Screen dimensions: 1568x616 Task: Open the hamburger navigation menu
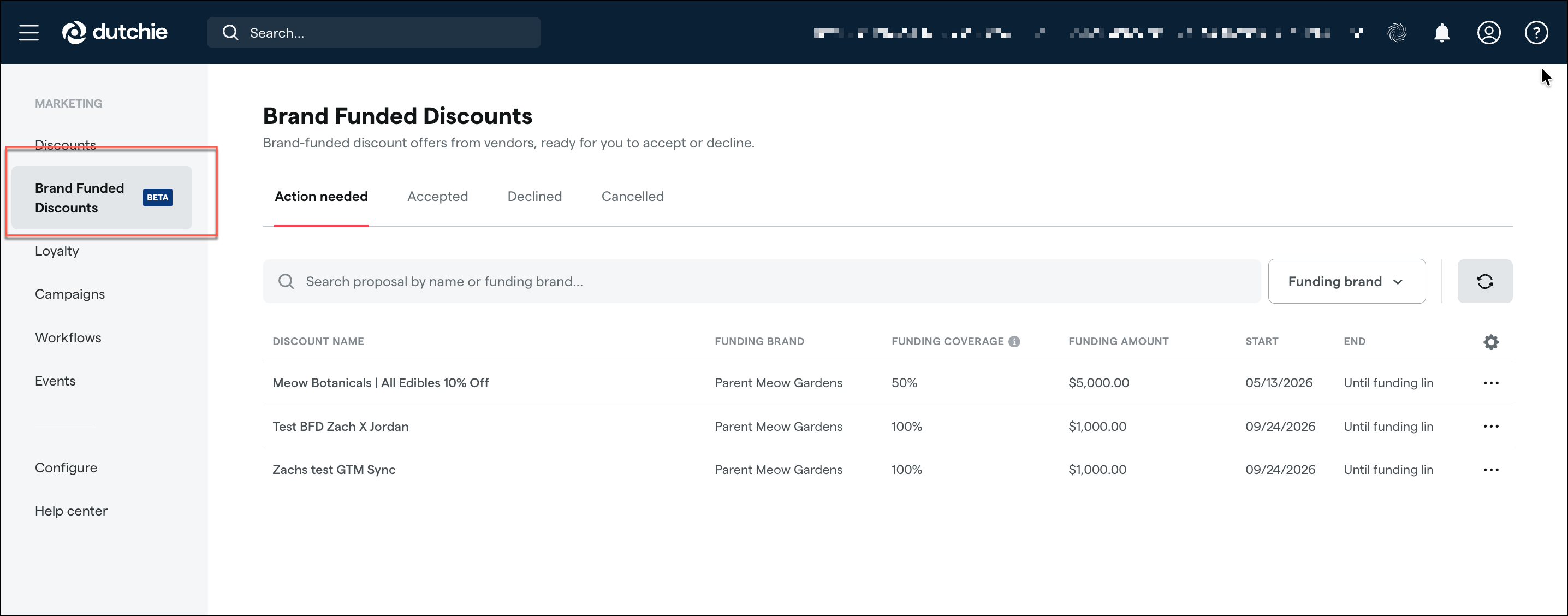point(28,33)
